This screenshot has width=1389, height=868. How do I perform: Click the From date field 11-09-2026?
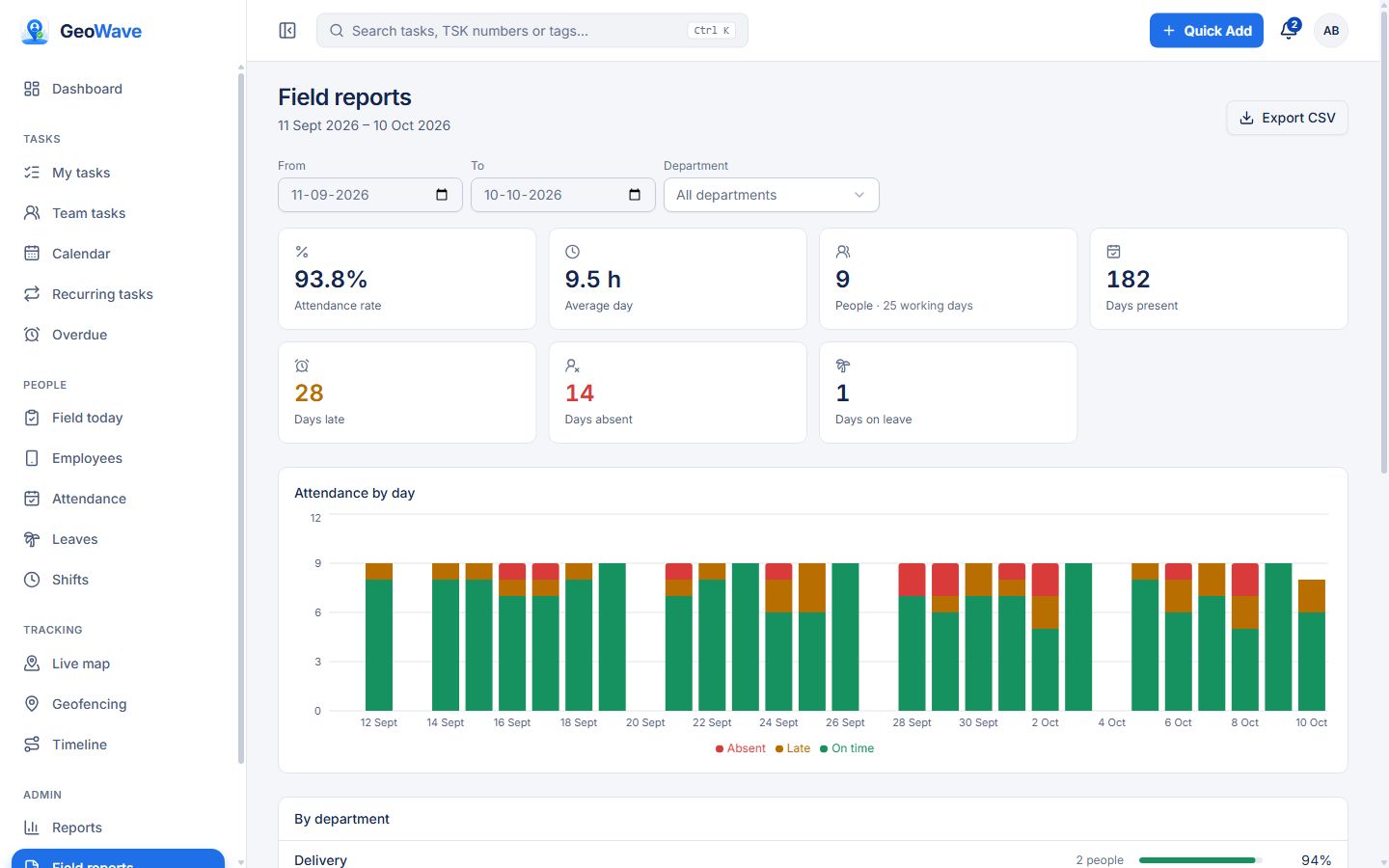pos(369,195)
